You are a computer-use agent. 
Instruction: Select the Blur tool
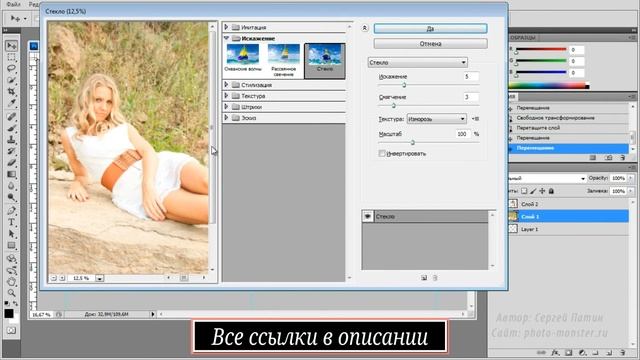(11, 186)
